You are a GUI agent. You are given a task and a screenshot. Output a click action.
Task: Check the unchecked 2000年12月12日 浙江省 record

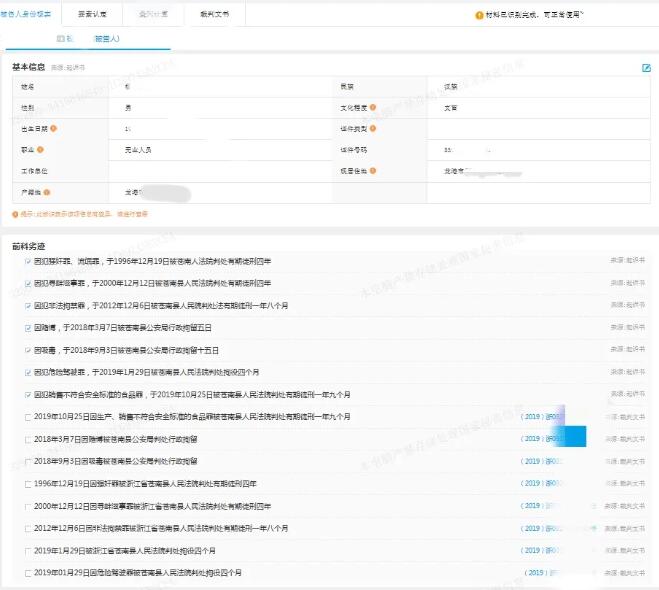click(x=28, y=506)
